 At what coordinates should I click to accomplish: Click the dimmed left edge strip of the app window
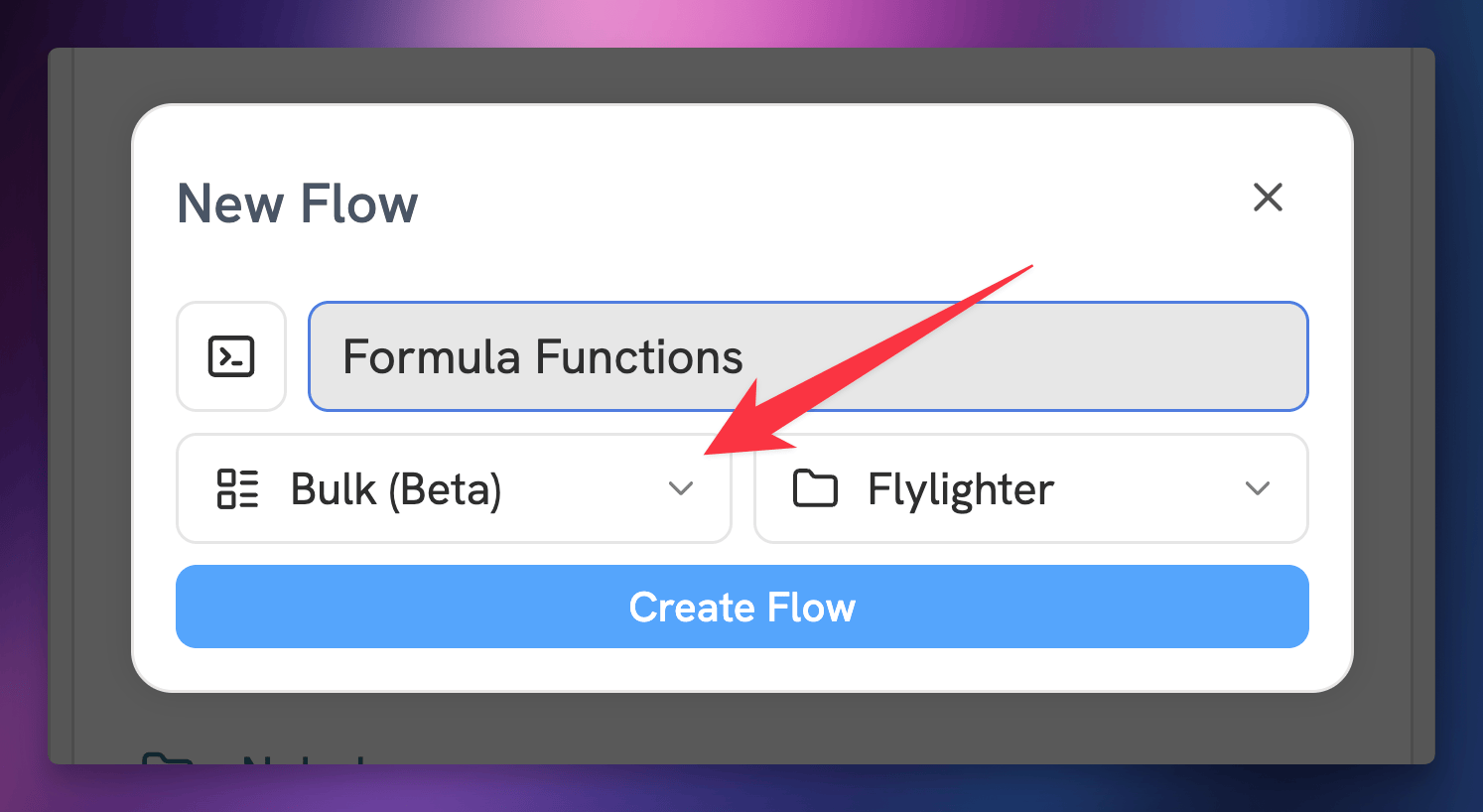(61, 397)
